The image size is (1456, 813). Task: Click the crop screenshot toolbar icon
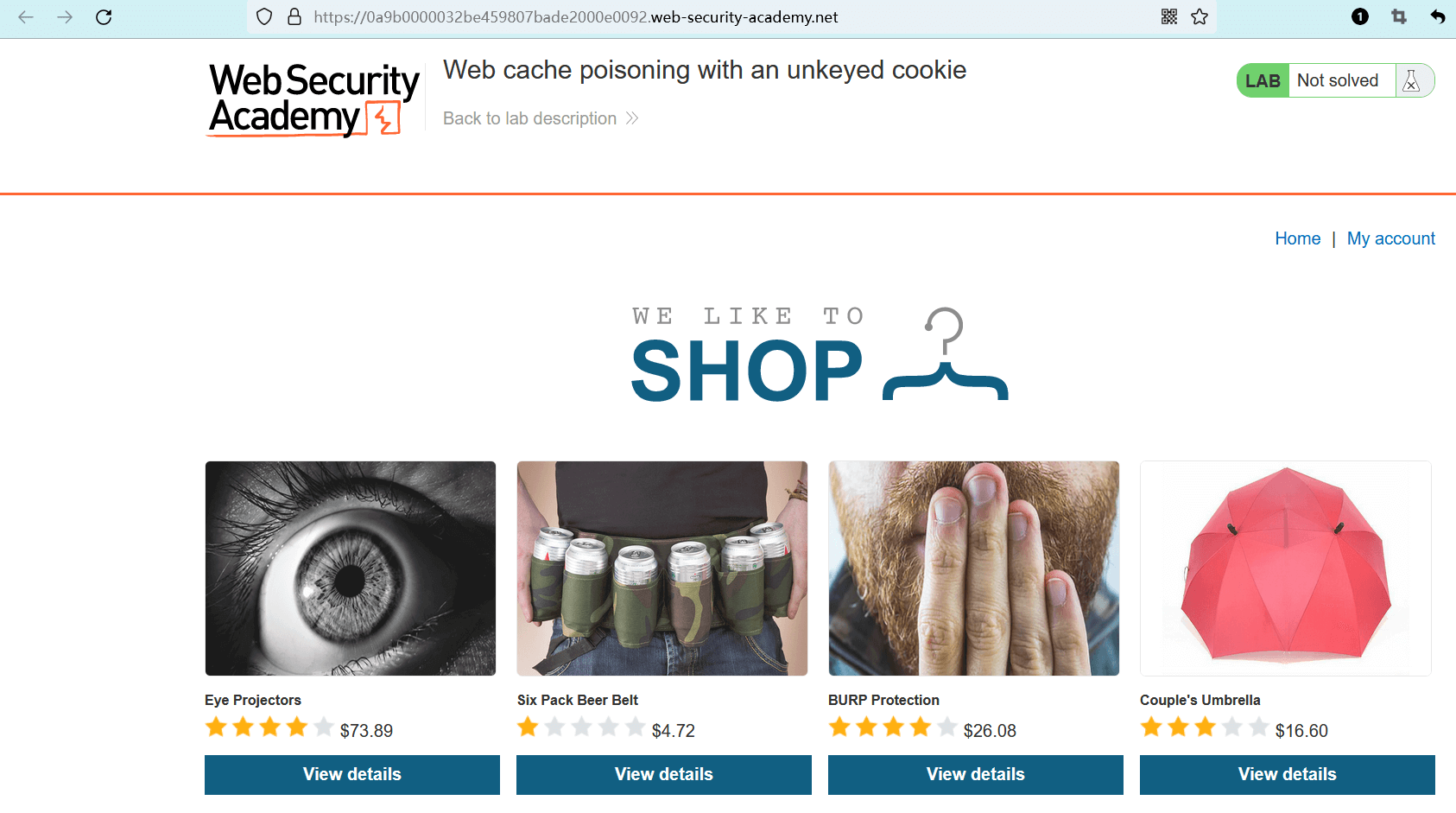[1399, 17]
